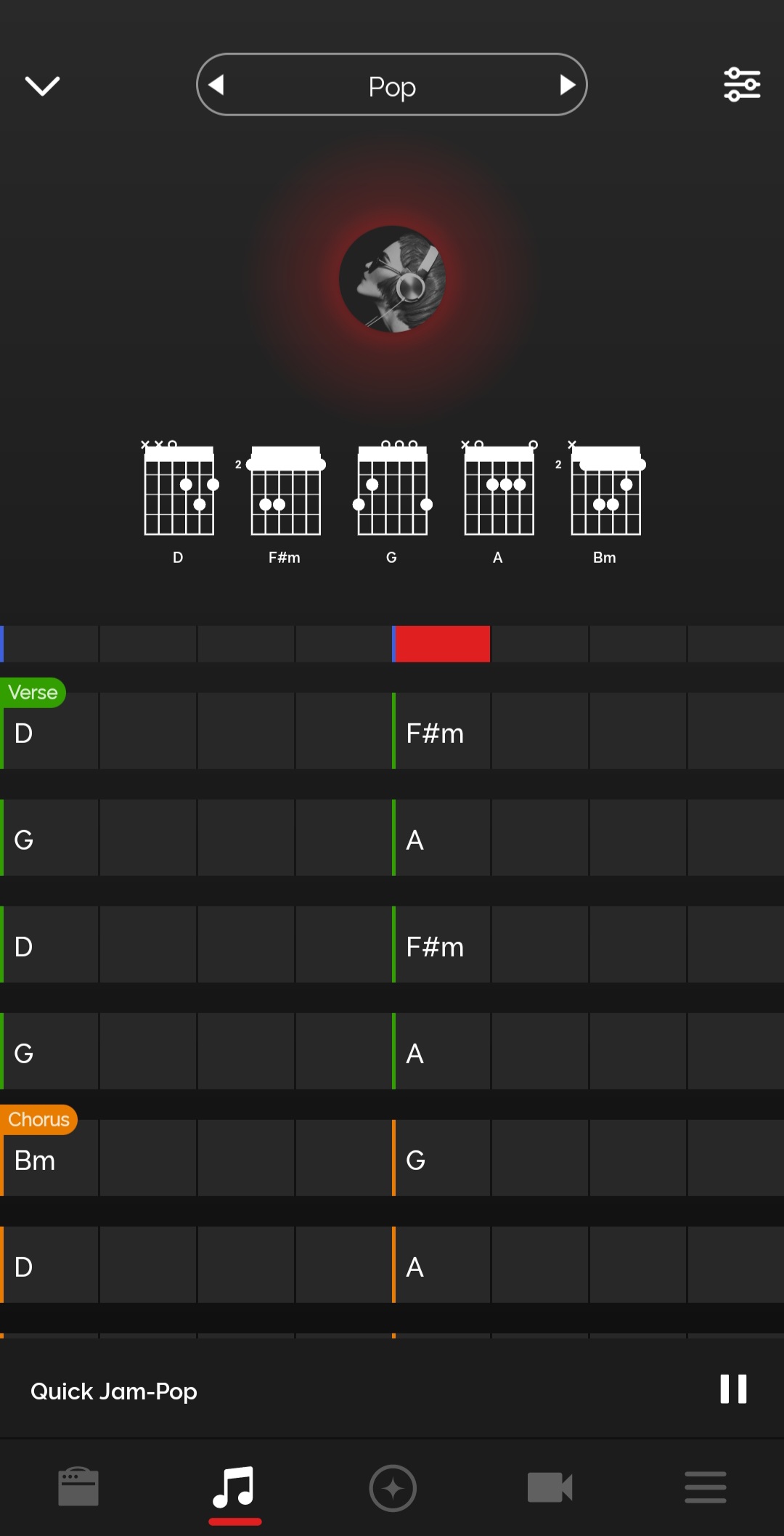Toggle the Verse section label
The image size is (784, 1536).
click(33, 692)
